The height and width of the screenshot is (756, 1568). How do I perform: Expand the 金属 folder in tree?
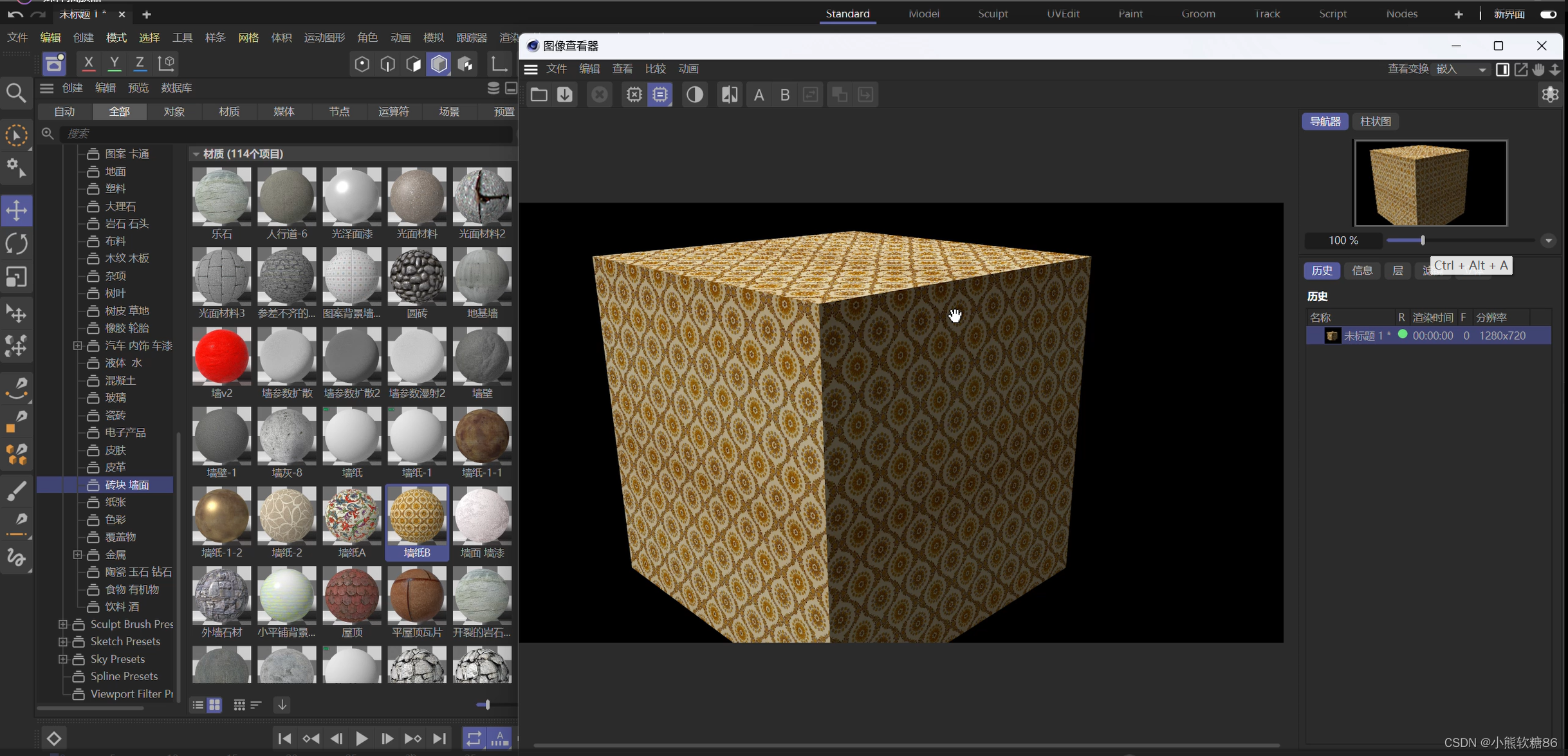(78, 554)
